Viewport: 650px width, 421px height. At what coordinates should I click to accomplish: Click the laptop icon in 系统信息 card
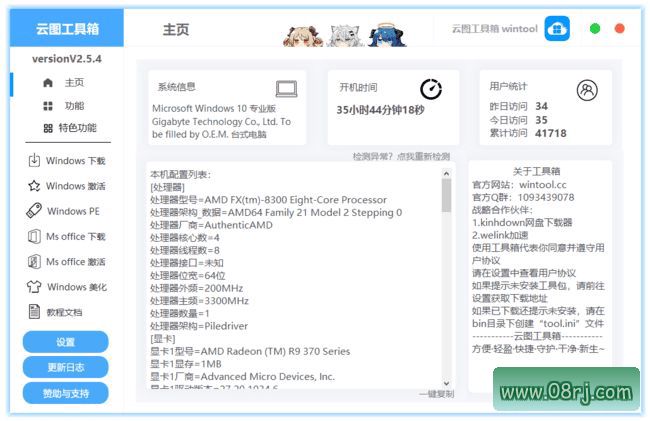coord(286,89)
